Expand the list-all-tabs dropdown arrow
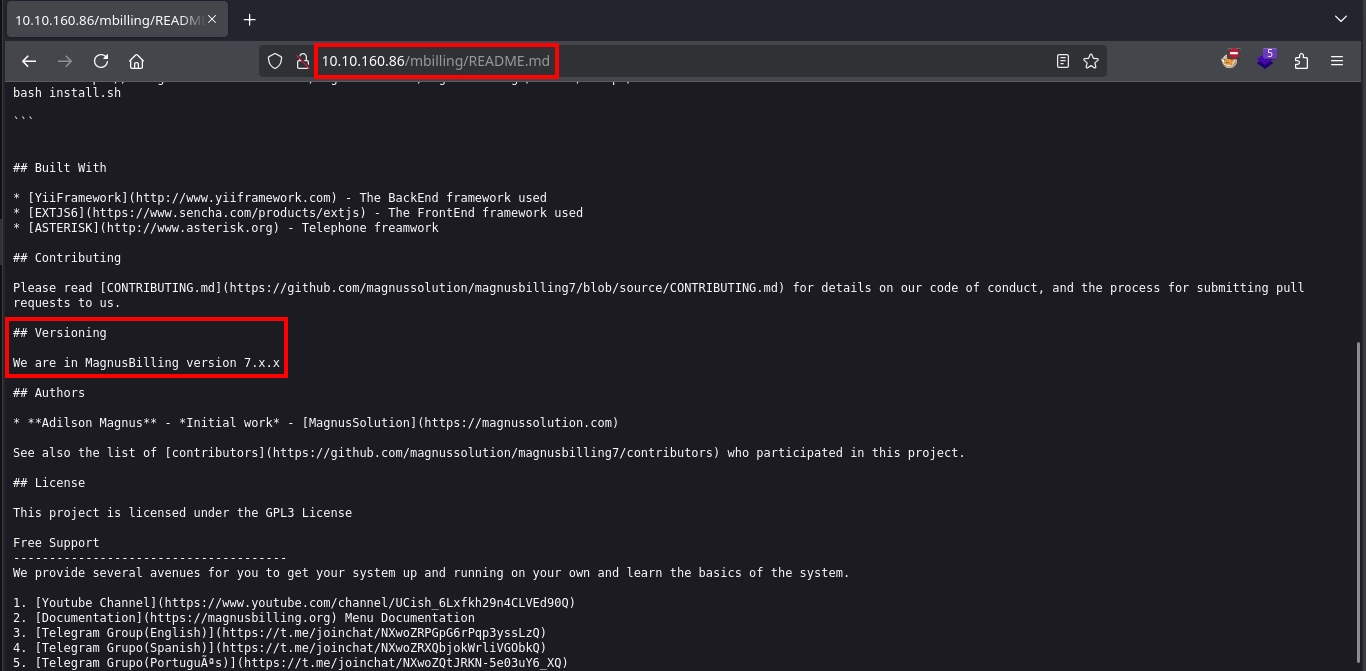The height and width of the screenshot is (671, 1366). 1341,19
